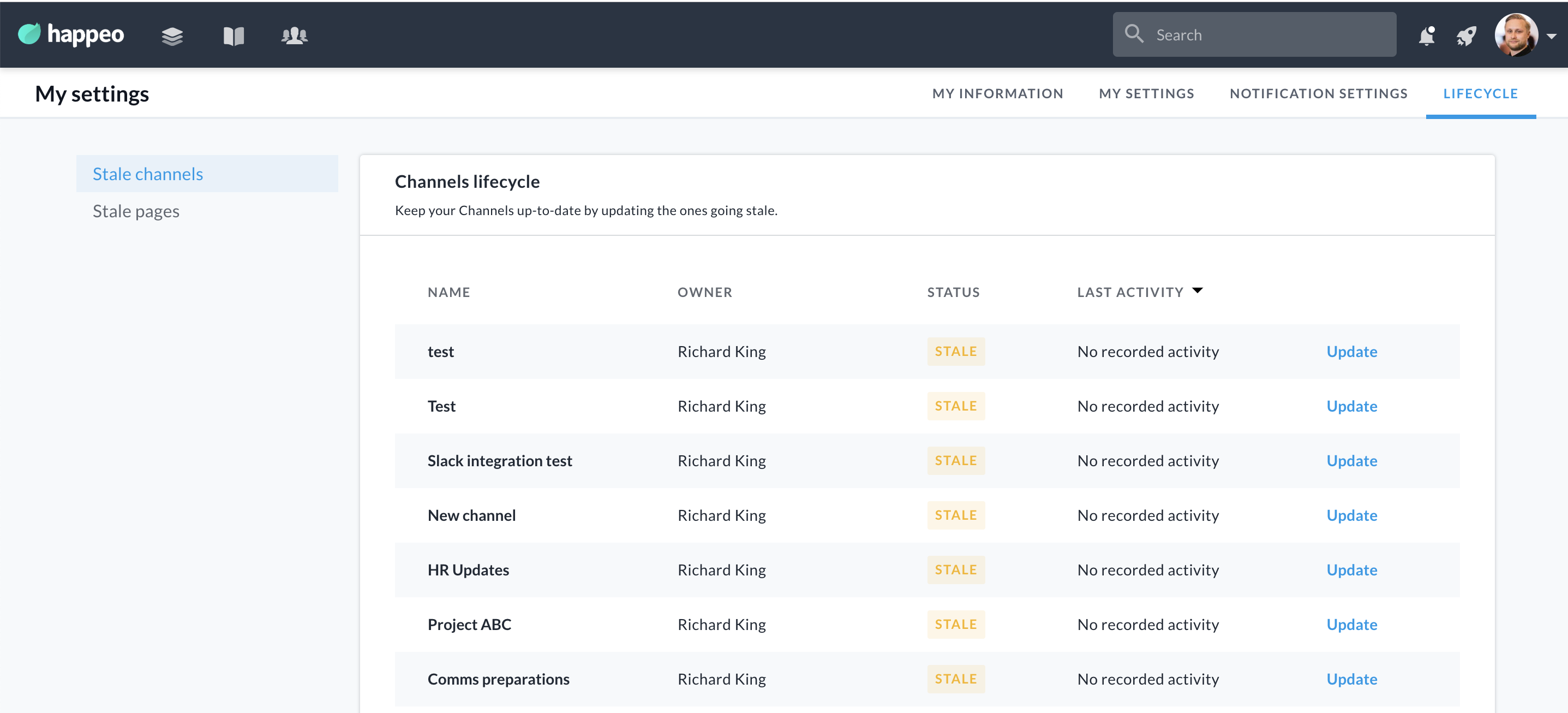This screenshot has height=713, width=1568.
Task: Open the Channels stack icon
Action: (x=172, y=36)
